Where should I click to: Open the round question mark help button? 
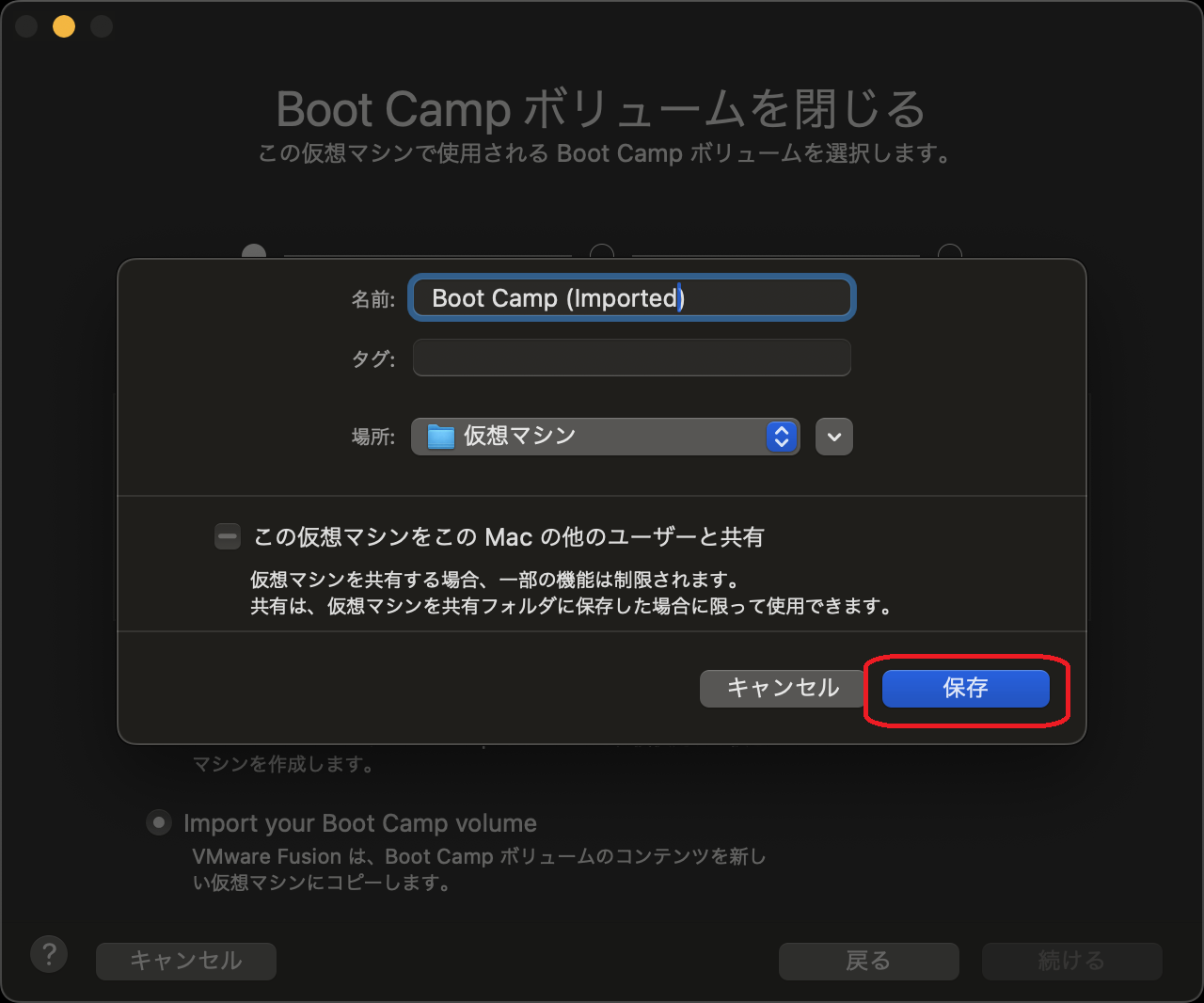[49, 954]
